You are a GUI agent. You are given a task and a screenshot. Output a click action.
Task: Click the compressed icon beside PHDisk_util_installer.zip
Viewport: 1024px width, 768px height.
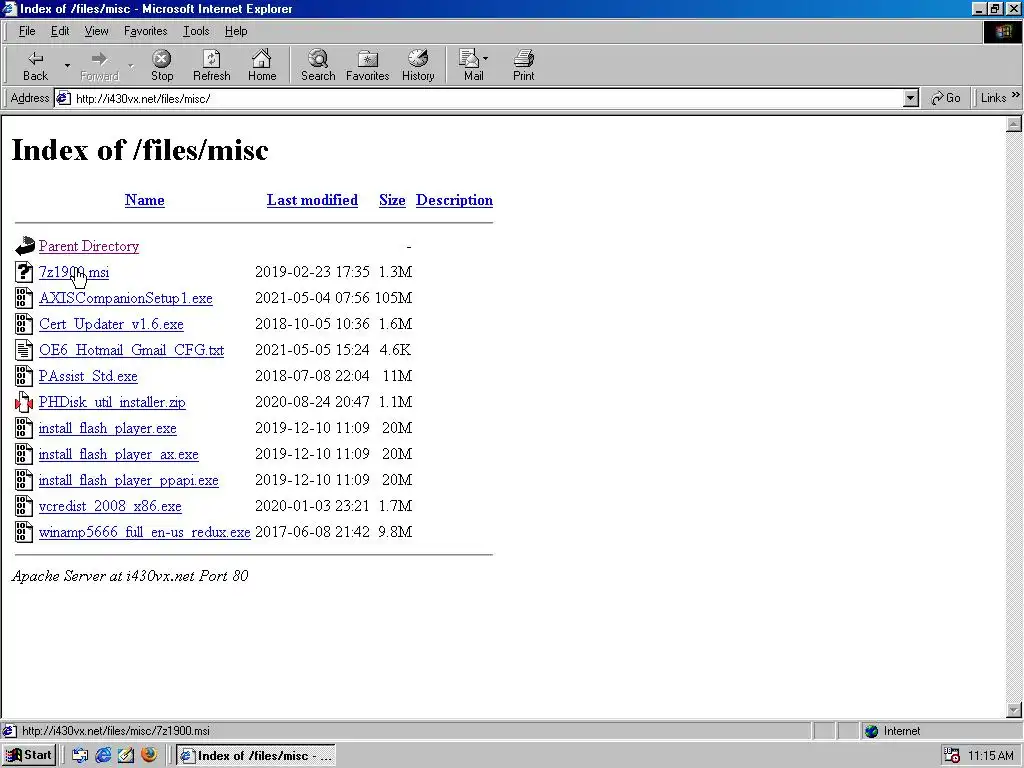click(x=24, y=402)
